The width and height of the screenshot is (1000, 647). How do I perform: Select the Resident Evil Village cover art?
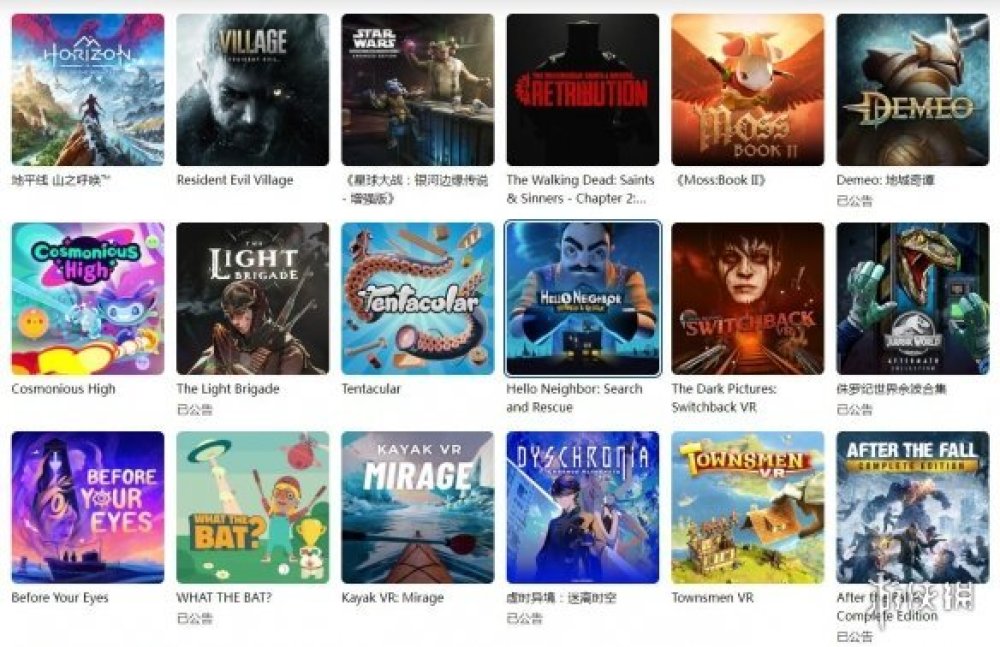tap(253, 90)
